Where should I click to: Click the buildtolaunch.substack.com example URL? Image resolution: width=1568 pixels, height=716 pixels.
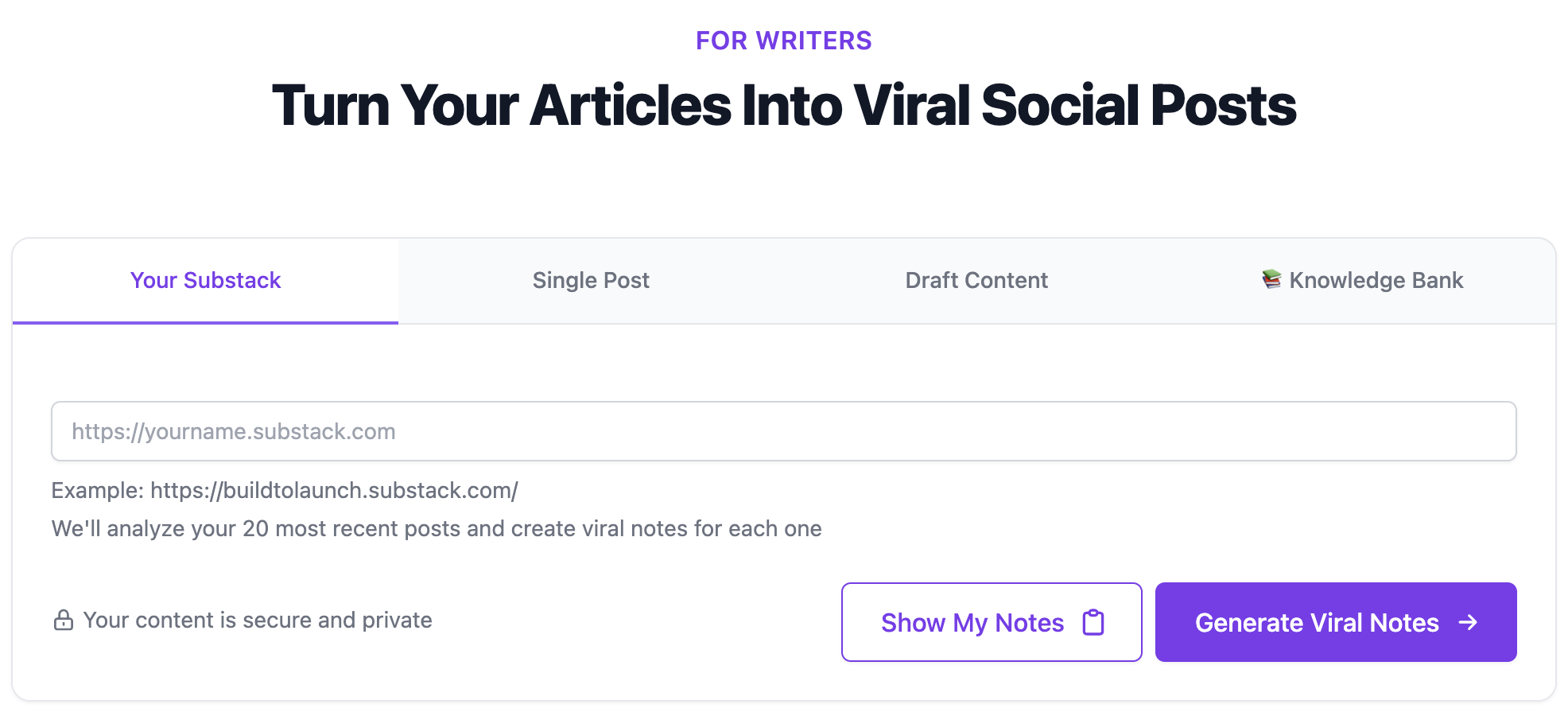pos(334,490)
